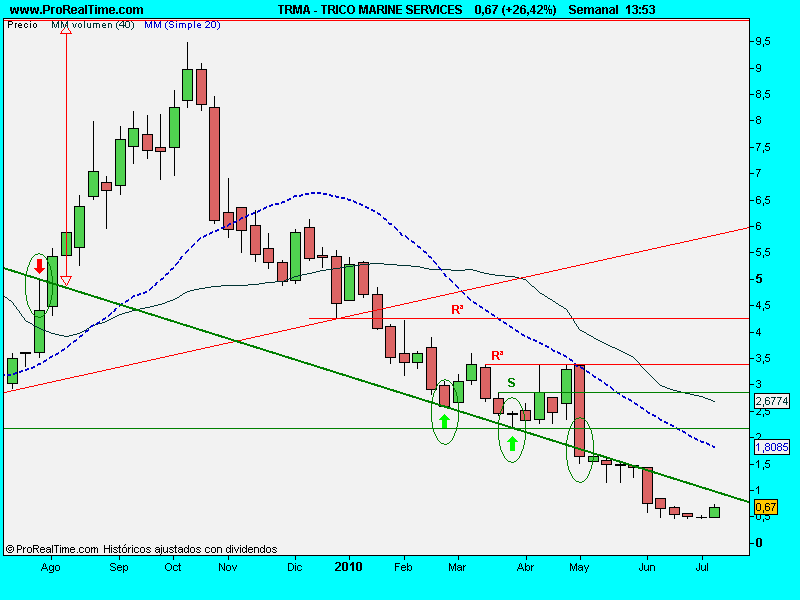Select the Precio legend label
The width and height of the screenshot is (800, 600).
click(22, 24)
